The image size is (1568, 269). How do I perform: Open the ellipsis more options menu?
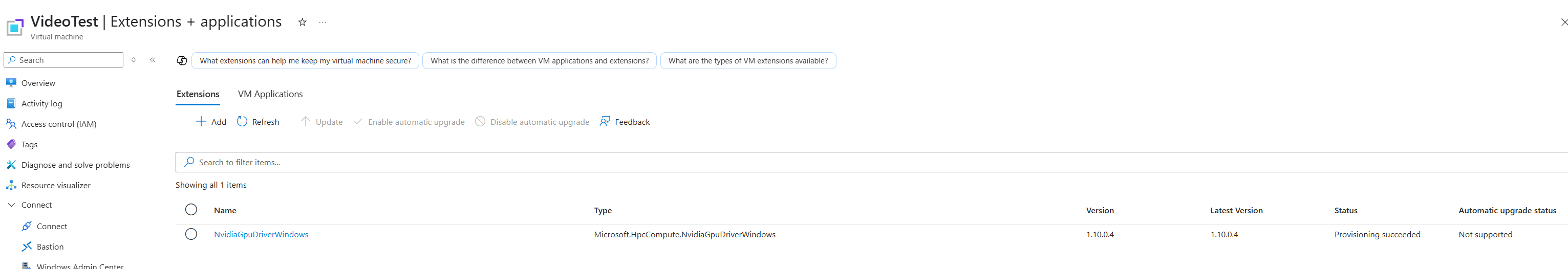click(x=323, y=22)
